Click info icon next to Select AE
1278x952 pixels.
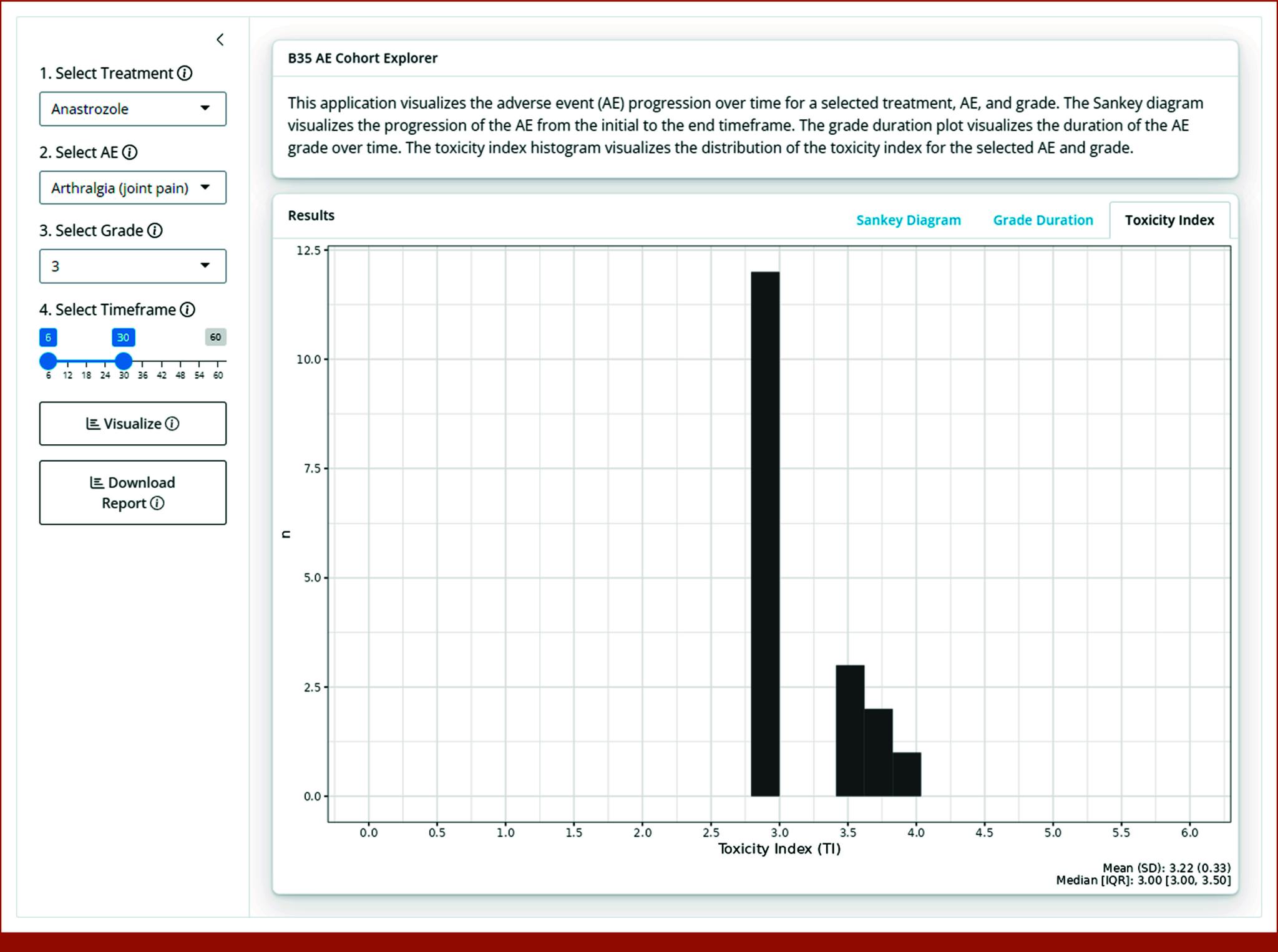pos(130,152)
